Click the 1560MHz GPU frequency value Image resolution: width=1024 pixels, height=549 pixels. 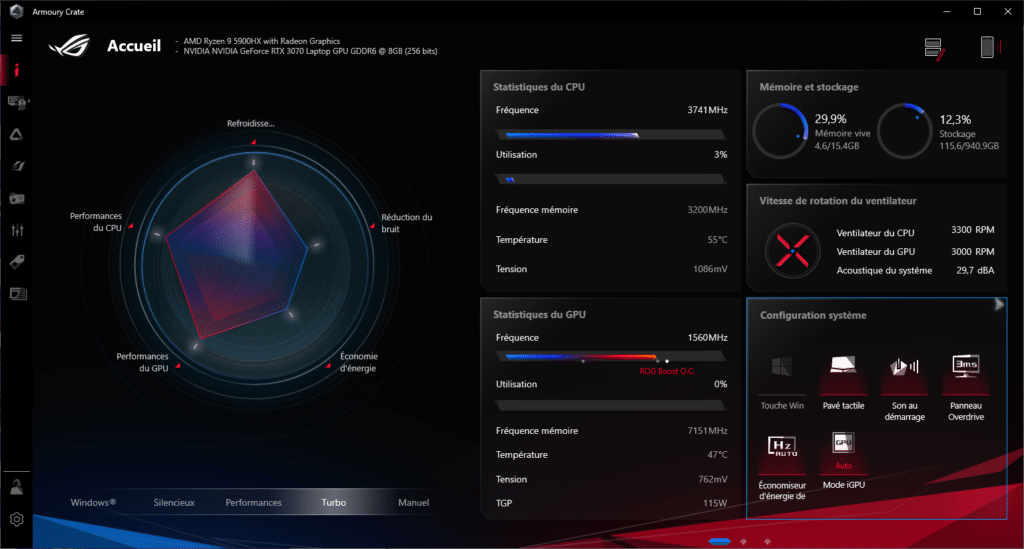(707, 338)
